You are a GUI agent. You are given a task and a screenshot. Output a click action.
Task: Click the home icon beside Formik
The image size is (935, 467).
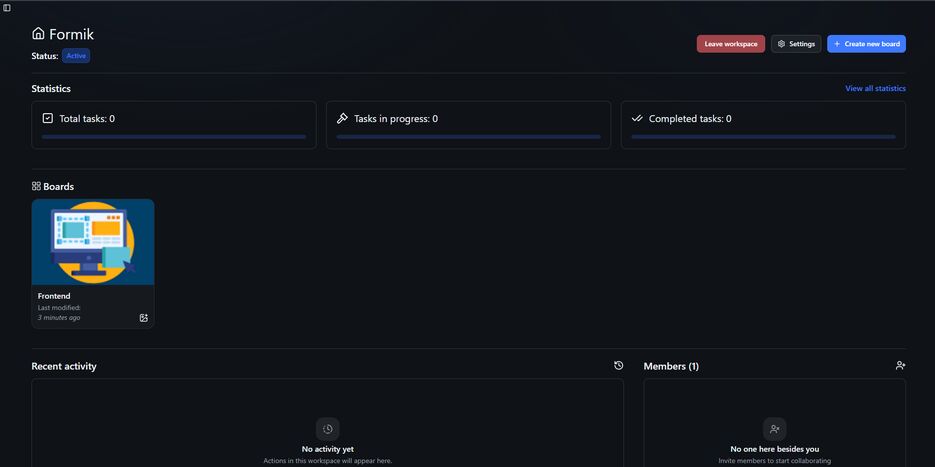(x=38, y=33)
